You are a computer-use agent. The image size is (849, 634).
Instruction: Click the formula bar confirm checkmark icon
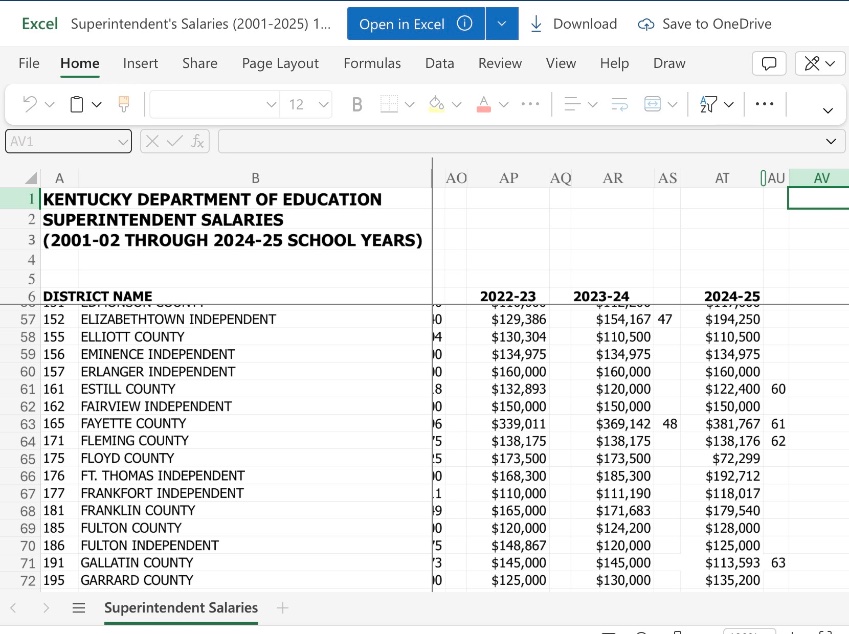pos(174,141)
